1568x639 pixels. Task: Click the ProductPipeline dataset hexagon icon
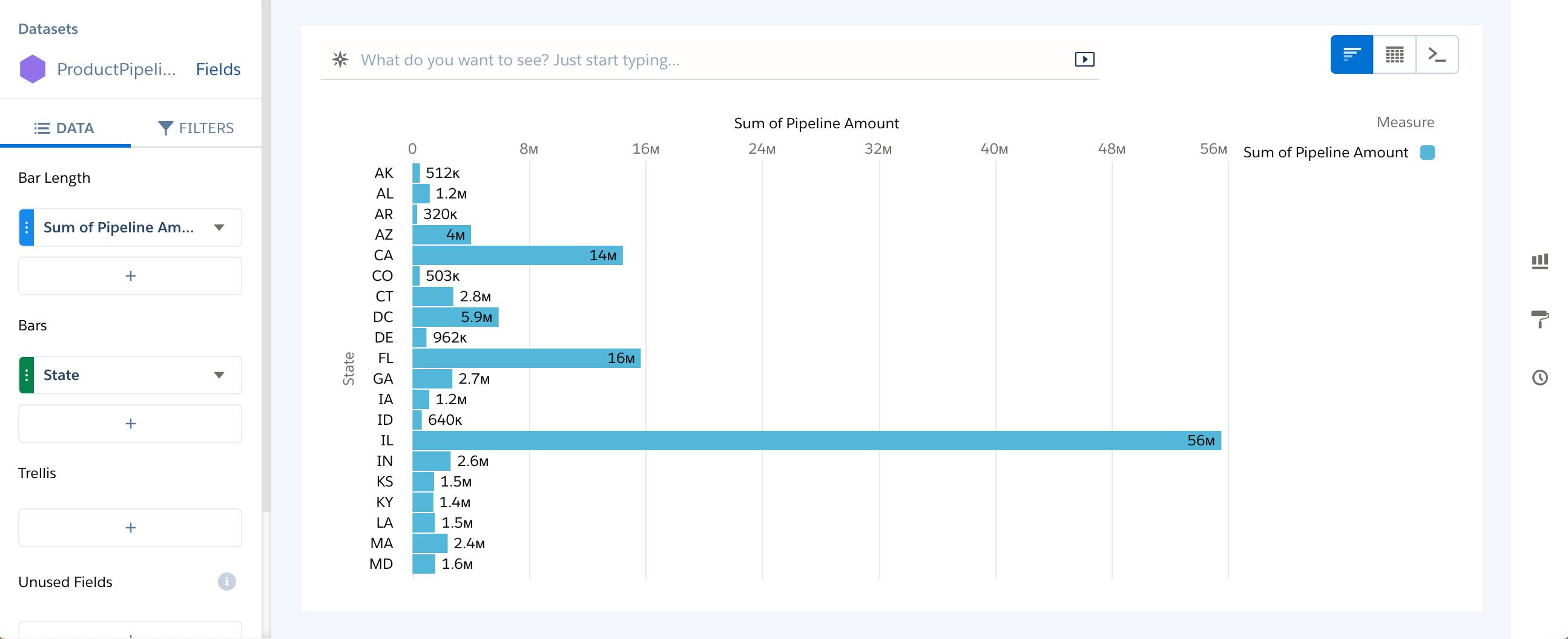point(33,69)
